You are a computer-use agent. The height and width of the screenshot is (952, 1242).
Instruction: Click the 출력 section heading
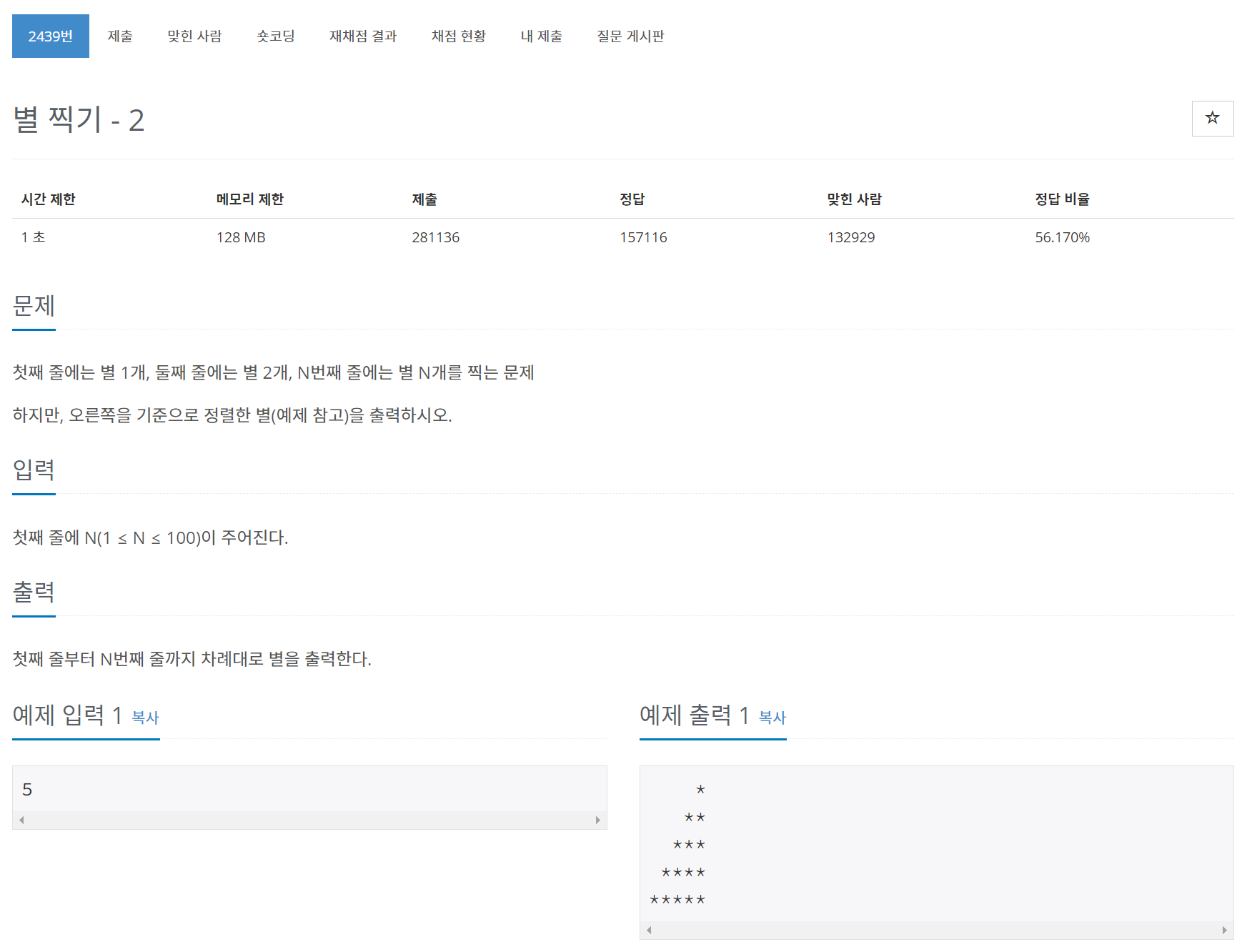pyautogui.click(x=34, y=592)
